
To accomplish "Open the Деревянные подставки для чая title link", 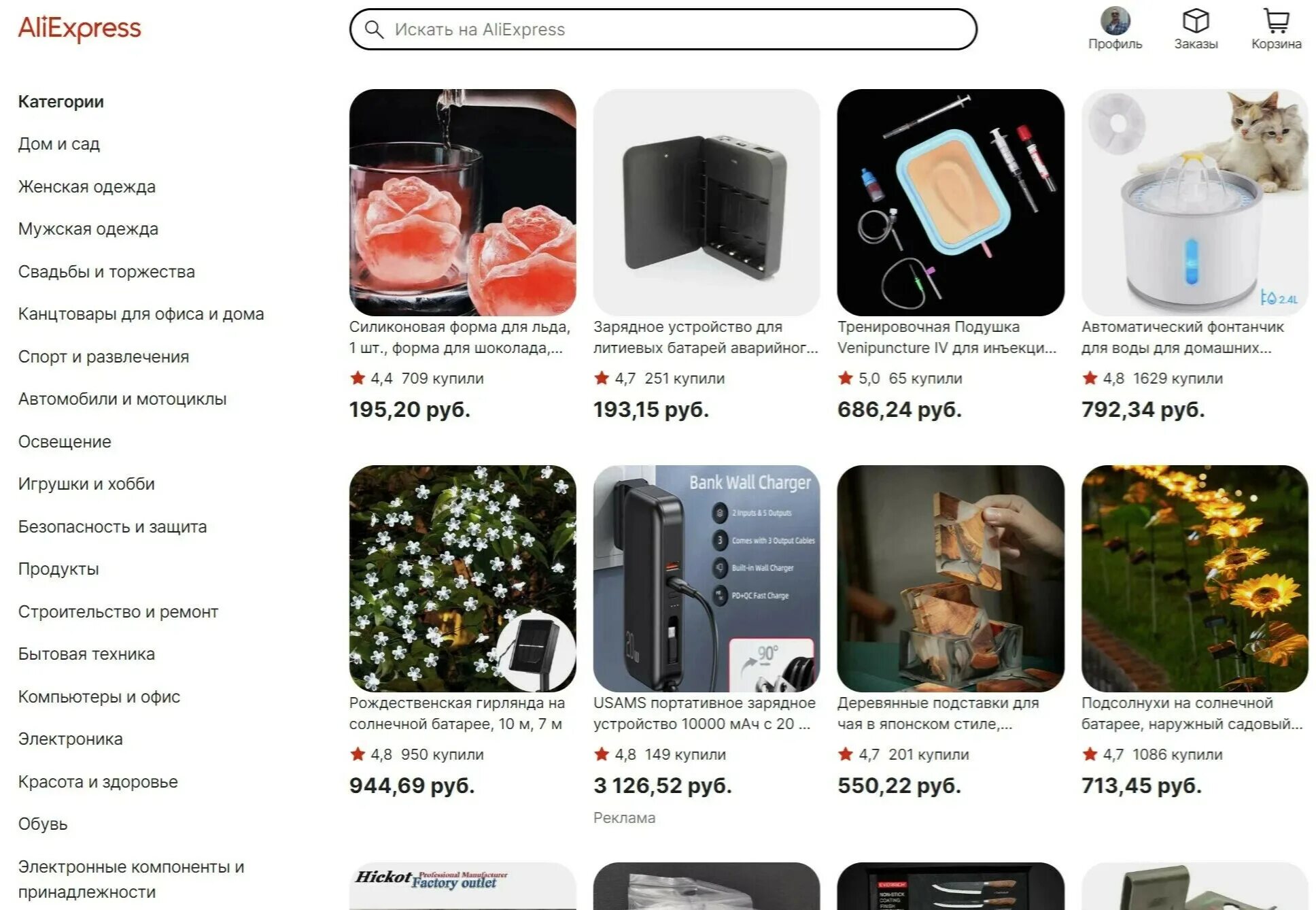I will click(938, 713).
